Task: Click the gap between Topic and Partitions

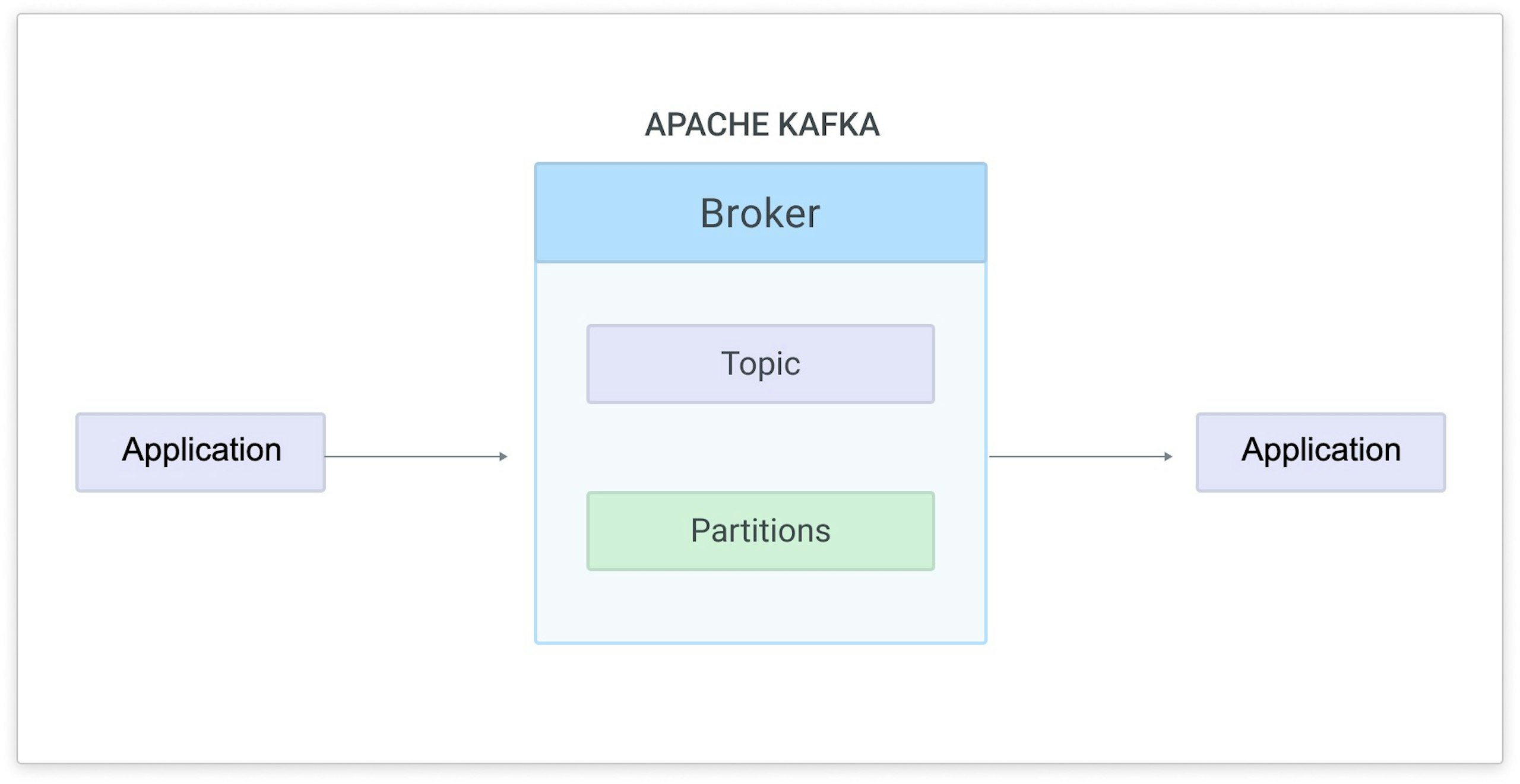Action: [x=760, y=448]
